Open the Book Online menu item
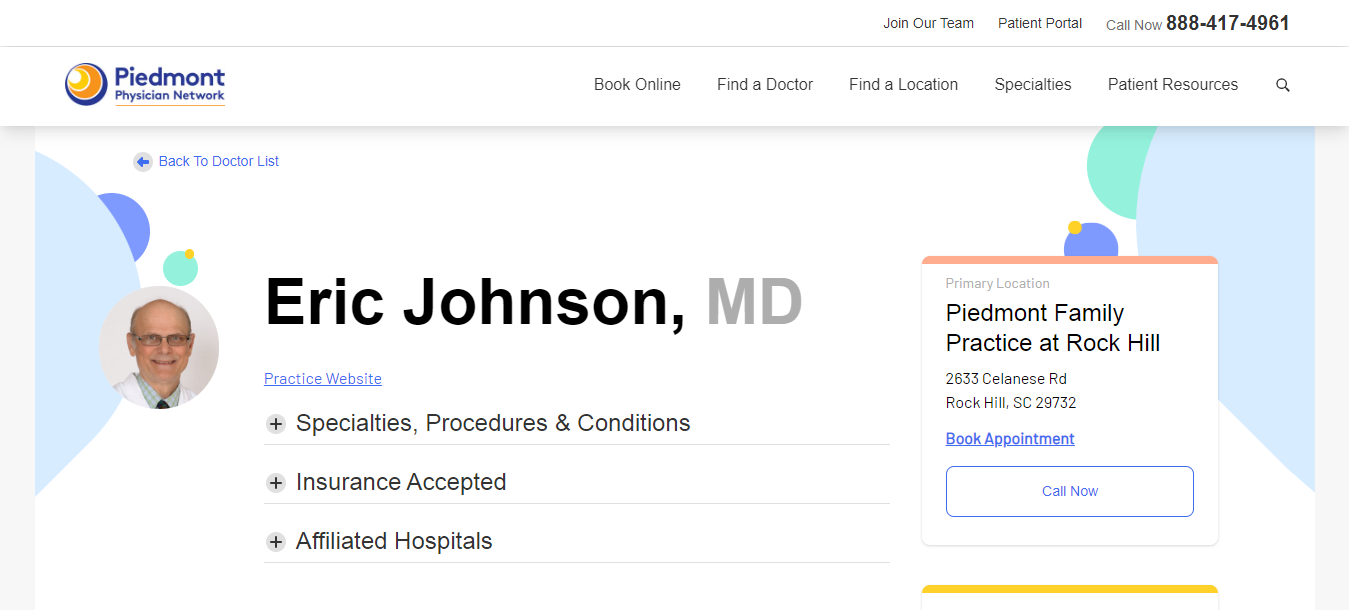This screenshot has height=610, width=1349. (637, 85)
